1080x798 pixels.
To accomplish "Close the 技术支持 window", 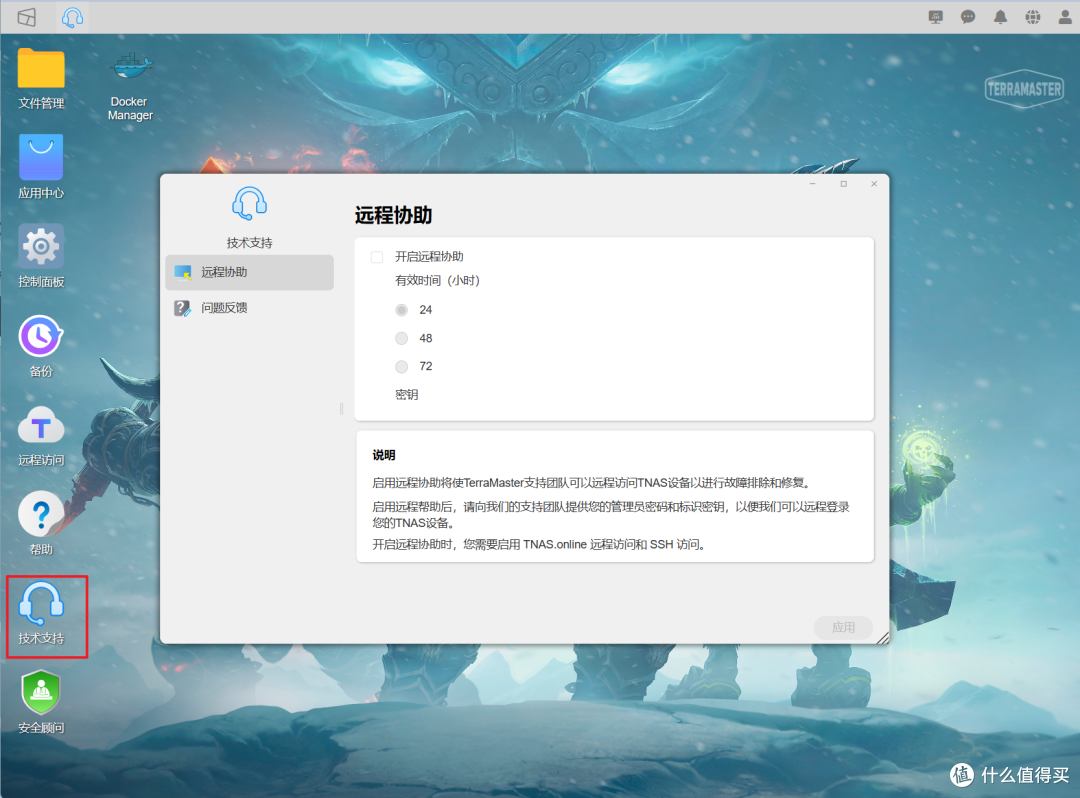I will click(x=874, y=184).
